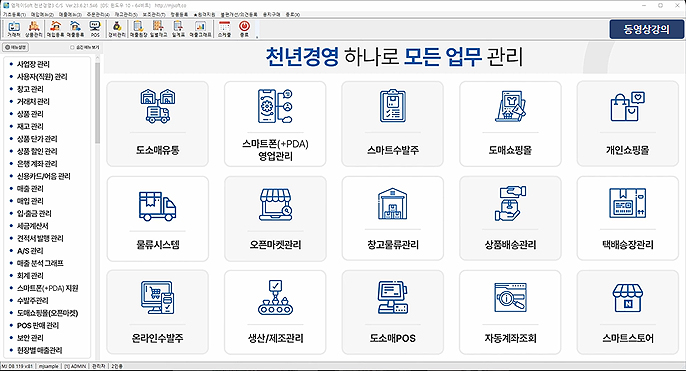Image resolution: width=686 pixels, height=371 pixels.
Task: Select 신용카드/어음 관리 in sidebar
Action: coord(44,176)
